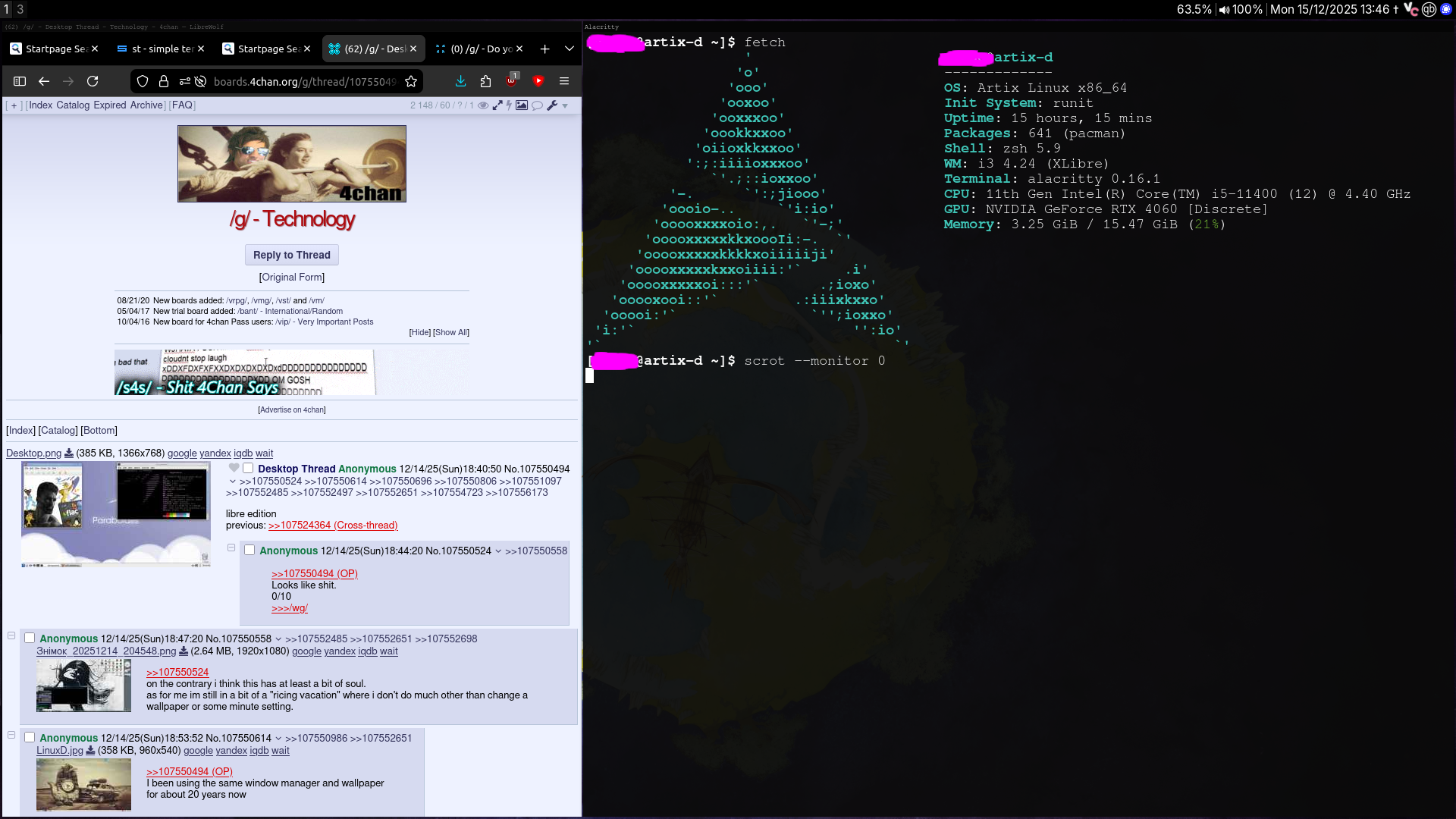
Task: Tick checkbox for post No.107550524
Action: pos(249,551)
